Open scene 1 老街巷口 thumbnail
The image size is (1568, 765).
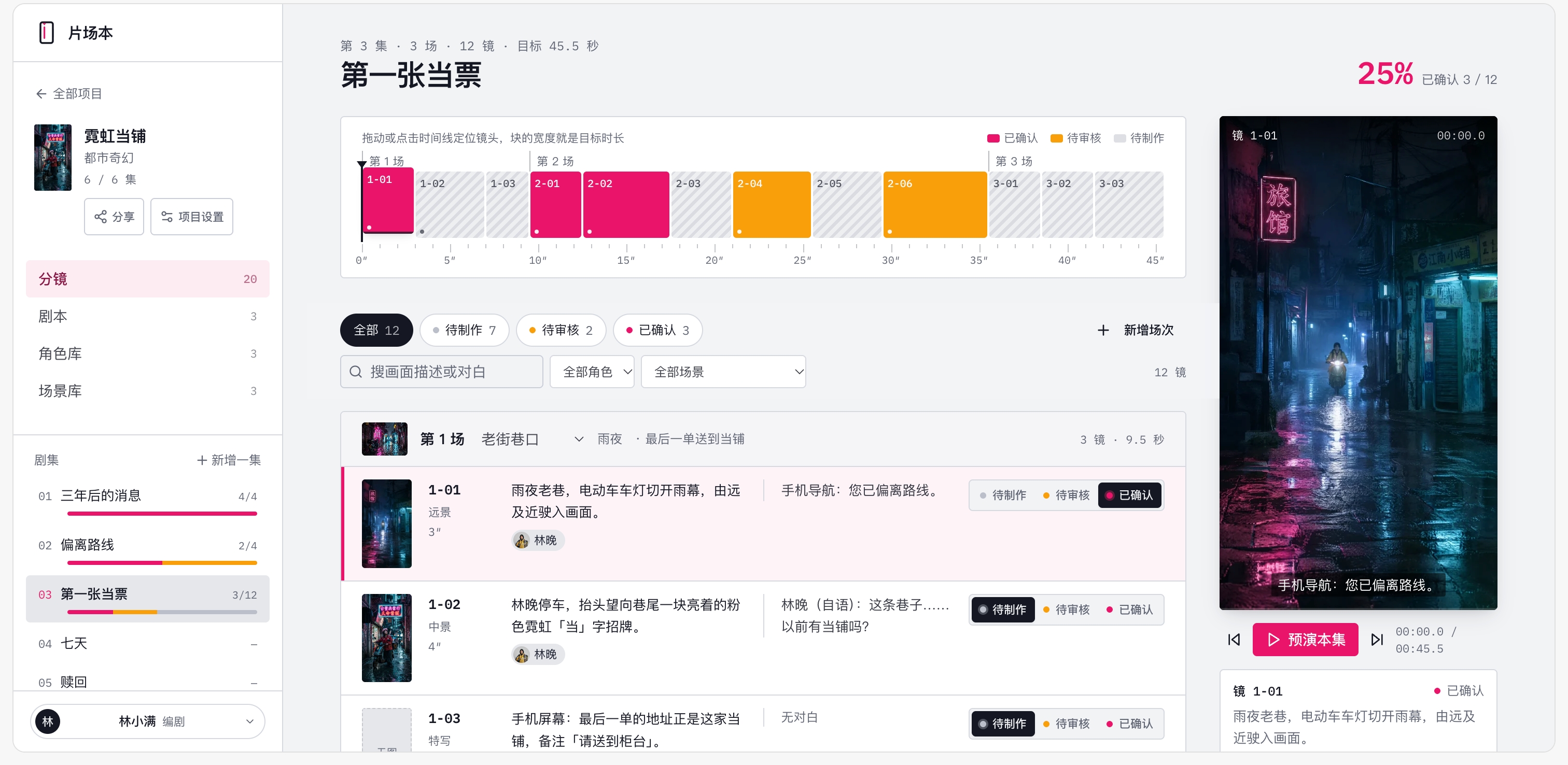pos(385,440)
